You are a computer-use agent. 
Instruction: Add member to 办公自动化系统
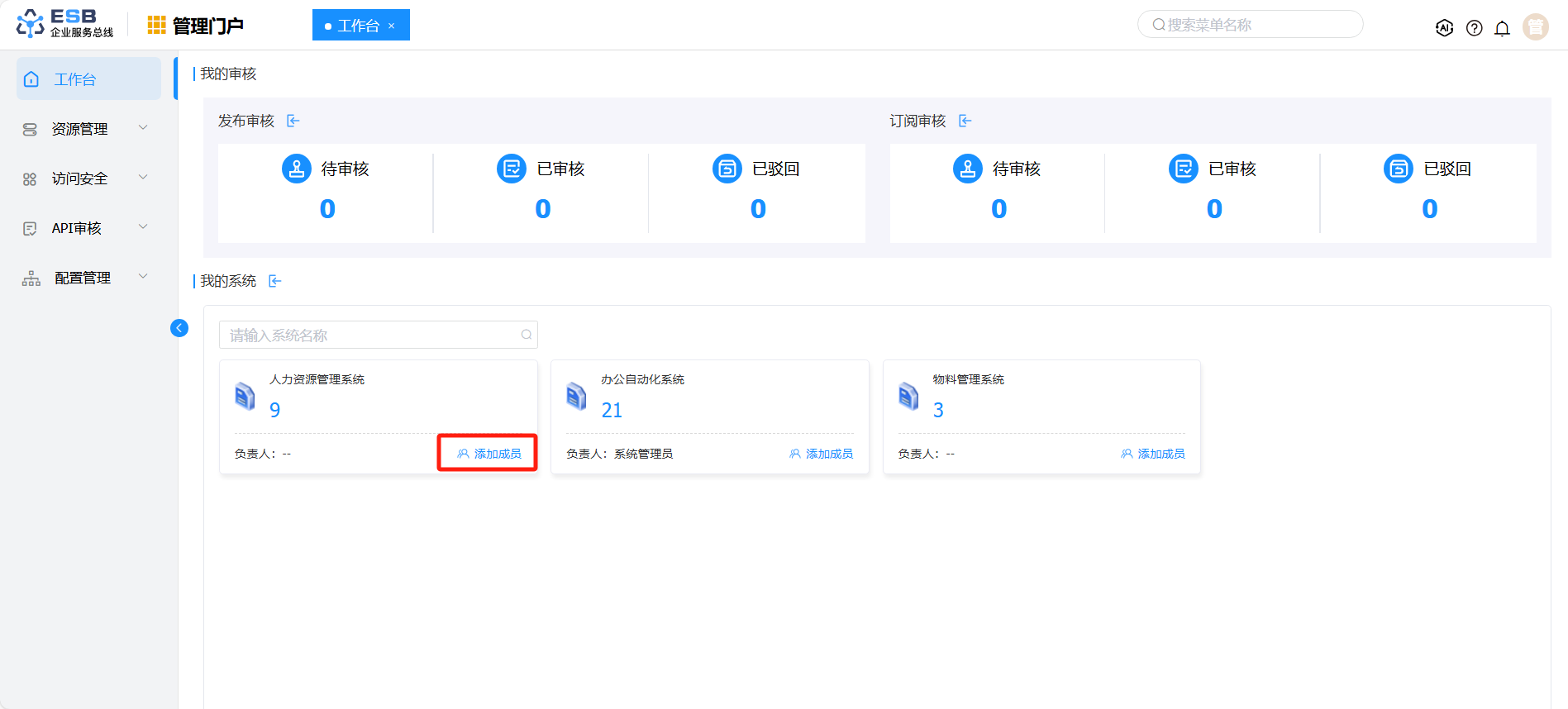[x=821, y=454]
